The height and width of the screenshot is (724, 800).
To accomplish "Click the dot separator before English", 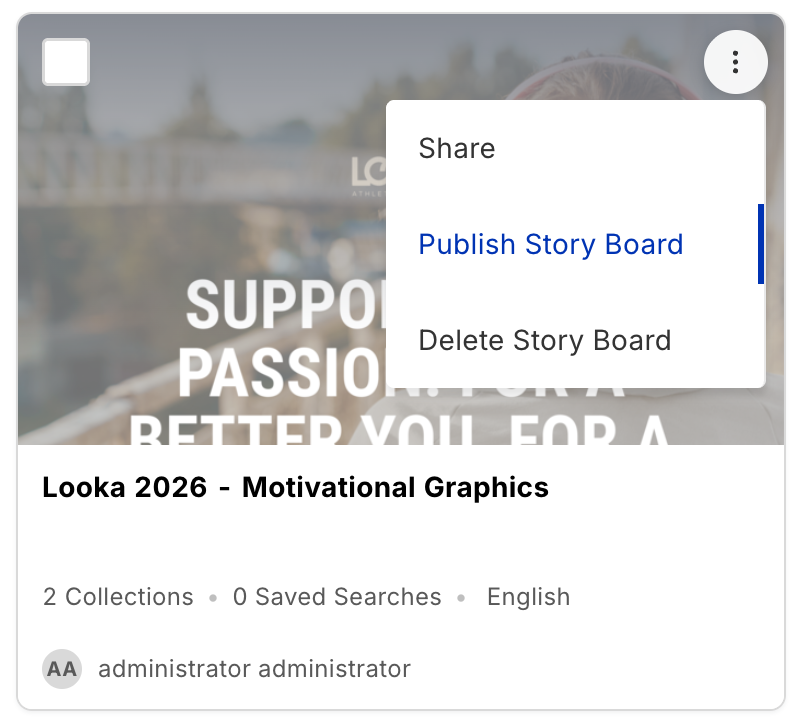I will click(461, 597).
